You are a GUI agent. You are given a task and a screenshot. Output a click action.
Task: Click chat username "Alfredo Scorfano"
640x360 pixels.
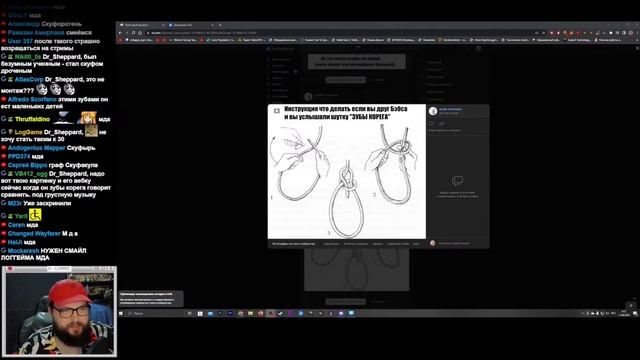(x=32, y=99)
